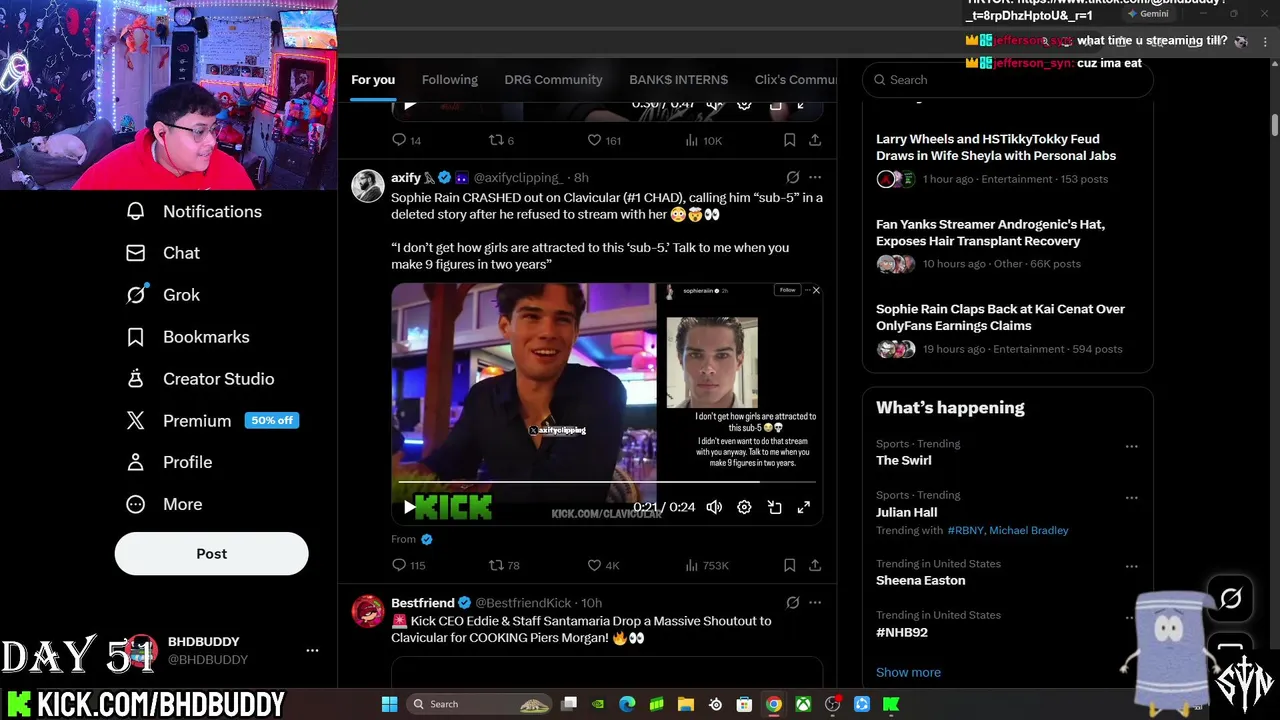The width and height of the screenshot is (1280, 720).
Task: Bookmark the axify post
Action: [x=789, y=565]
